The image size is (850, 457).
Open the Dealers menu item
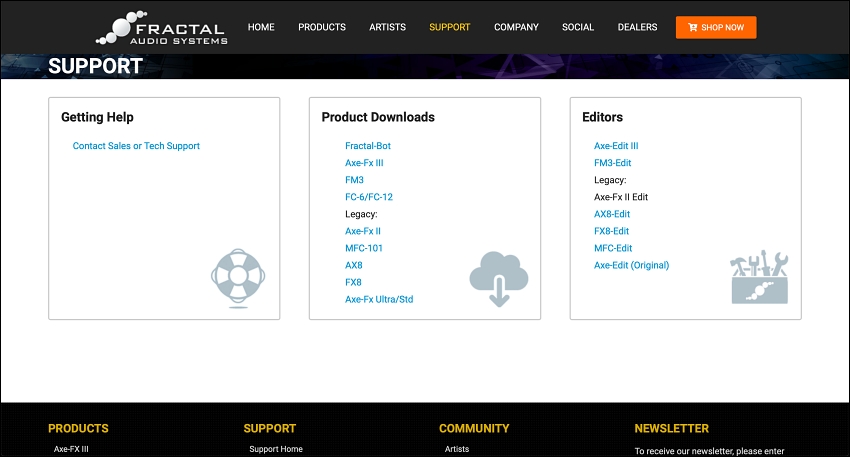pos(638,27)
